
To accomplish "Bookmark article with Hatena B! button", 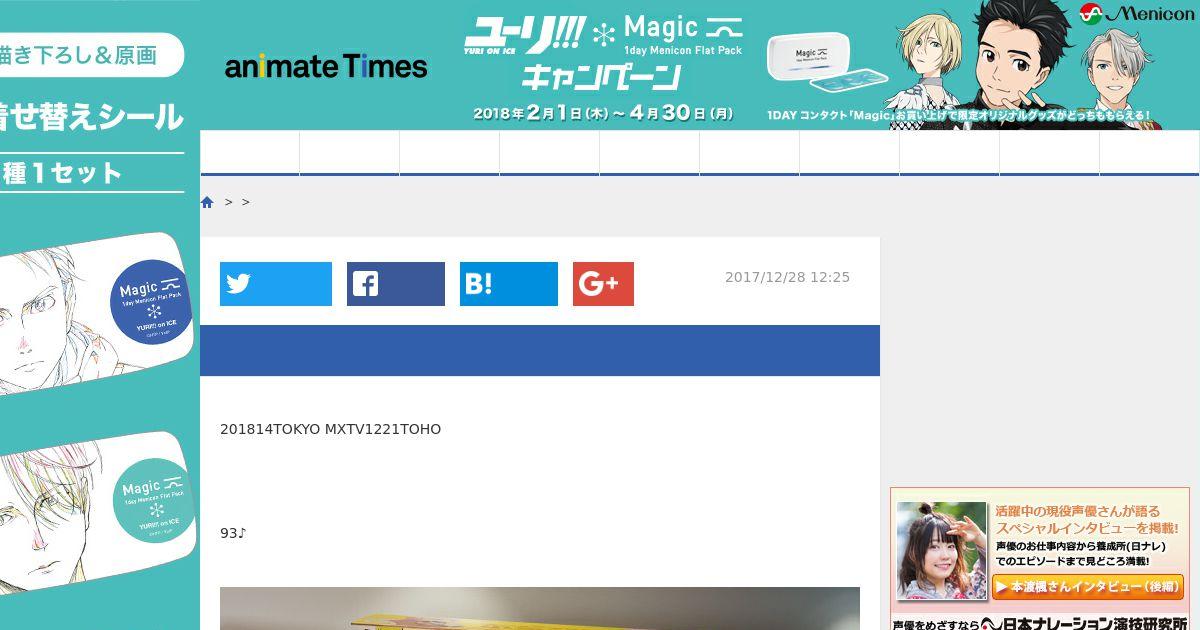I will pyautogui.click(x=509, y=284).
